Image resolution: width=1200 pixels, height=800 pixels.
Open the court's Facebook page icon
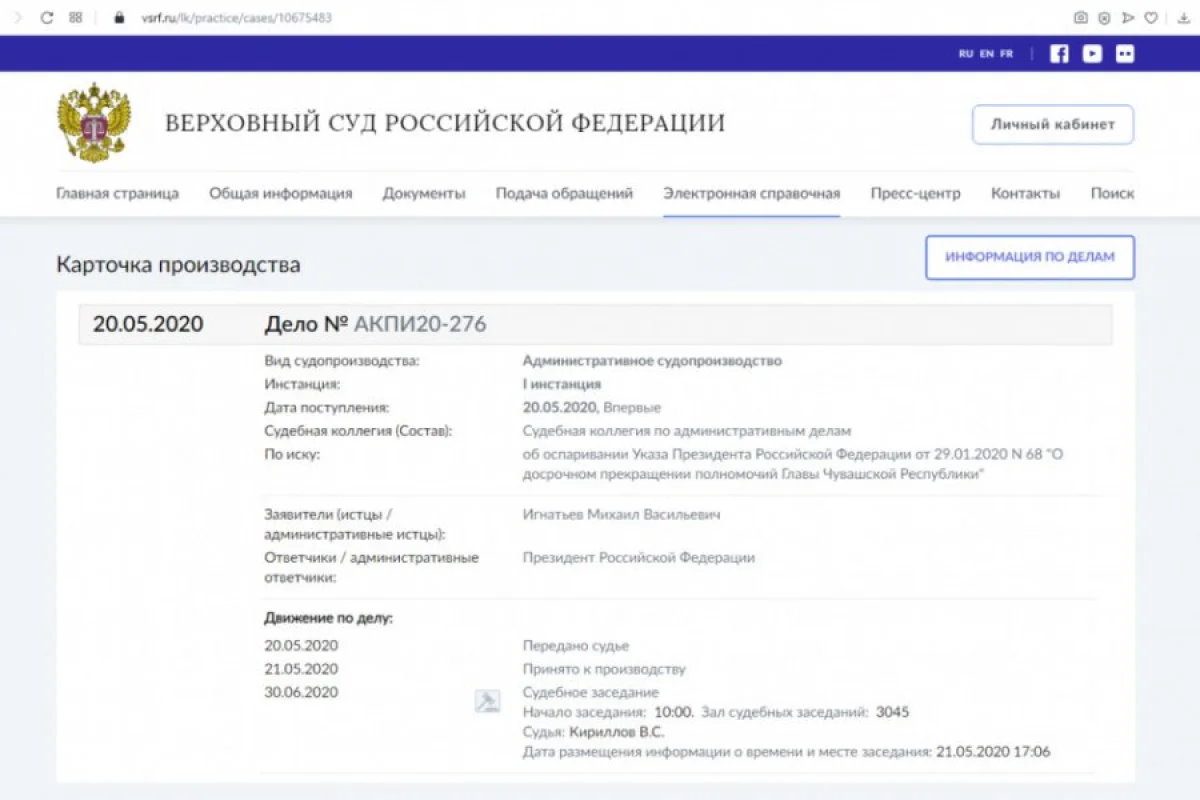(x=1059, y=54)
